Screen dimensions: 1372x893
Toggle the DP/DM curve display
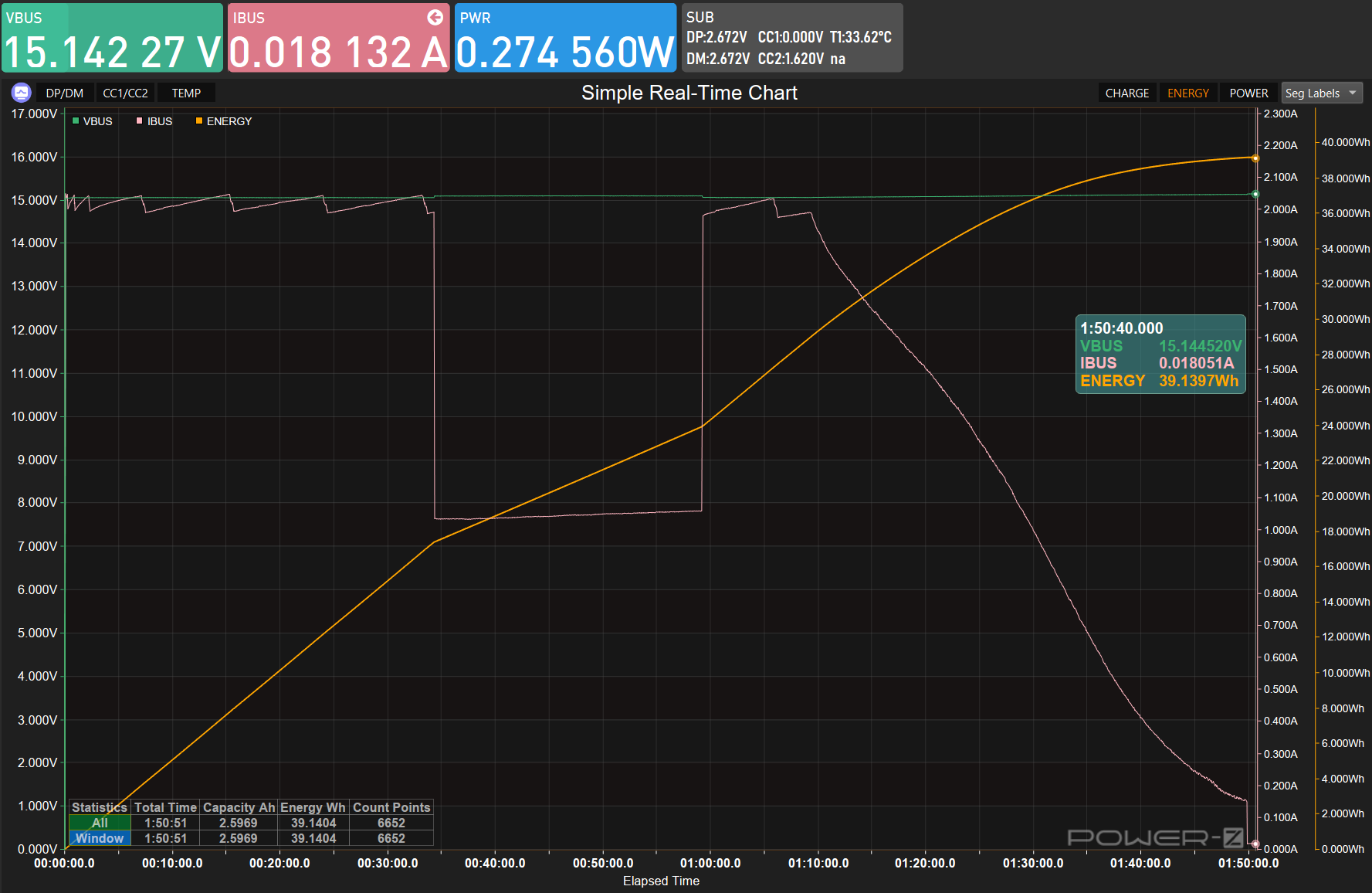click(64, 93)
